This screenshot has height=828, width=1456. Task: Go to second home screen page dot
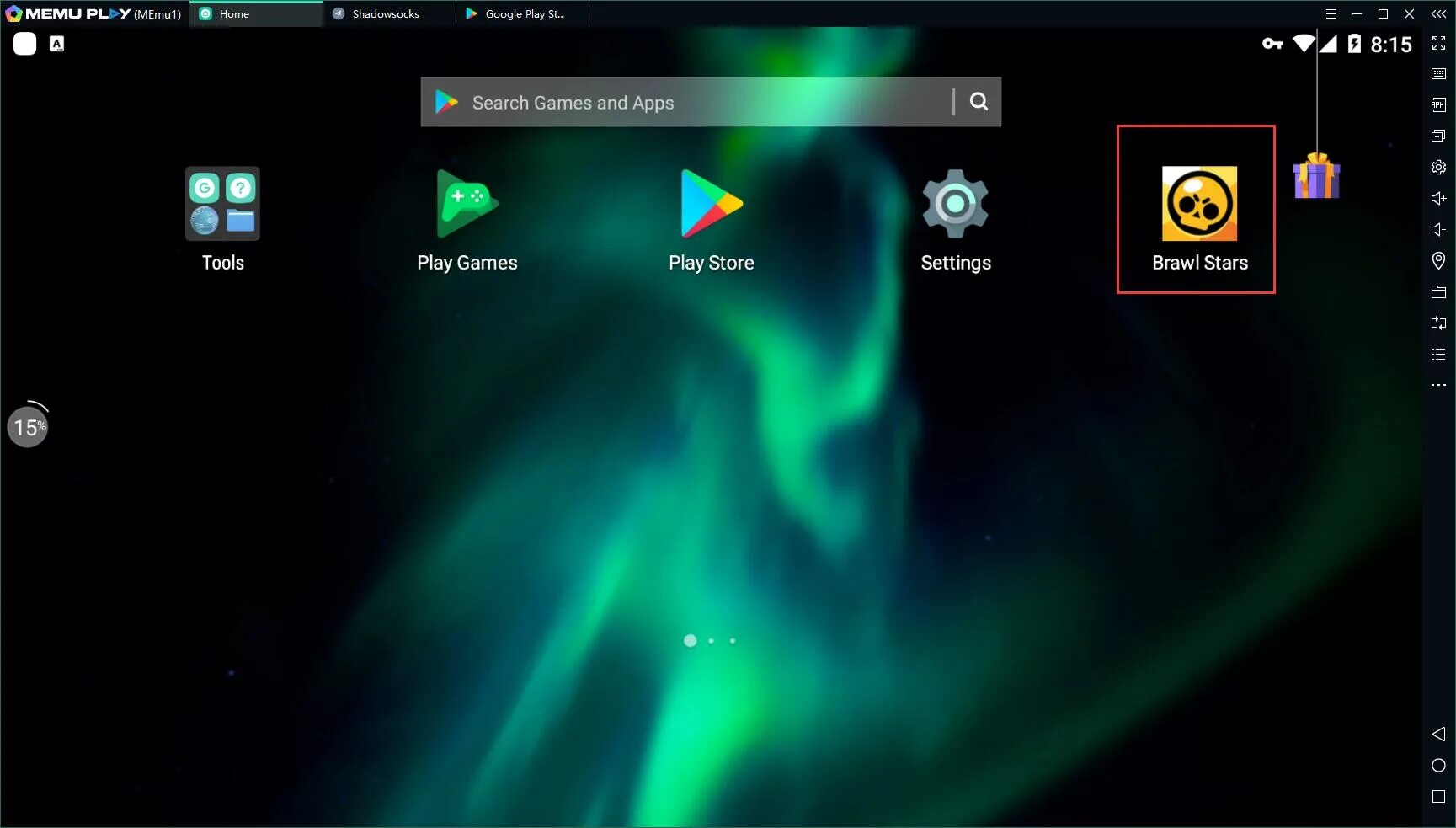(x=712, y=641)
